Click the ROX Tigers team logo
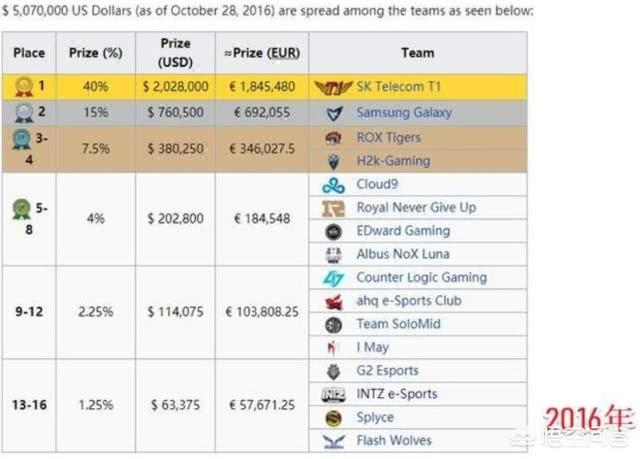Image resolution: width=640 pixels, height=459 pixels. pyautogui.click(x=334, y=137)
